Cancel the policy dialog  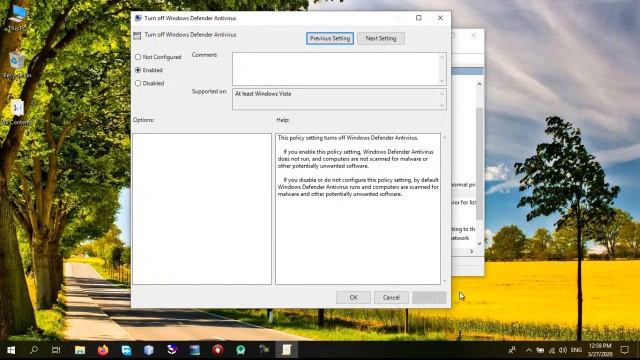(x=391, y=298)
